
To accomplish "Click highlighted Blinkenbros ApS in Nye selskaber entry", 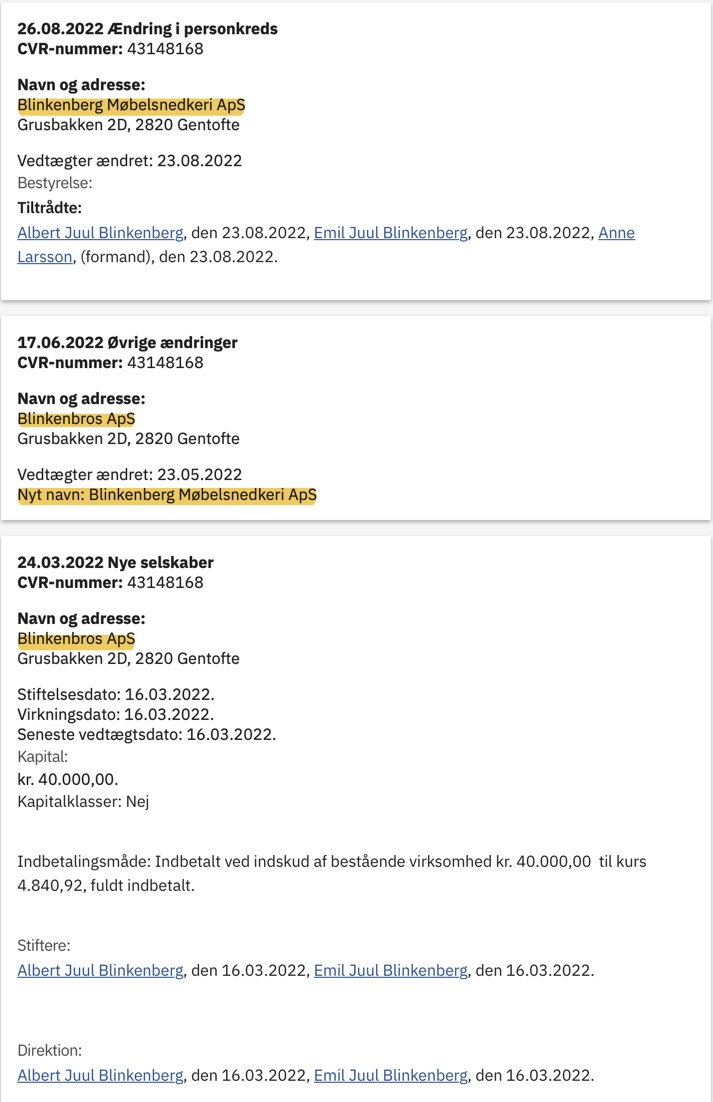I will pyautogui.click(x=77, y=639).
